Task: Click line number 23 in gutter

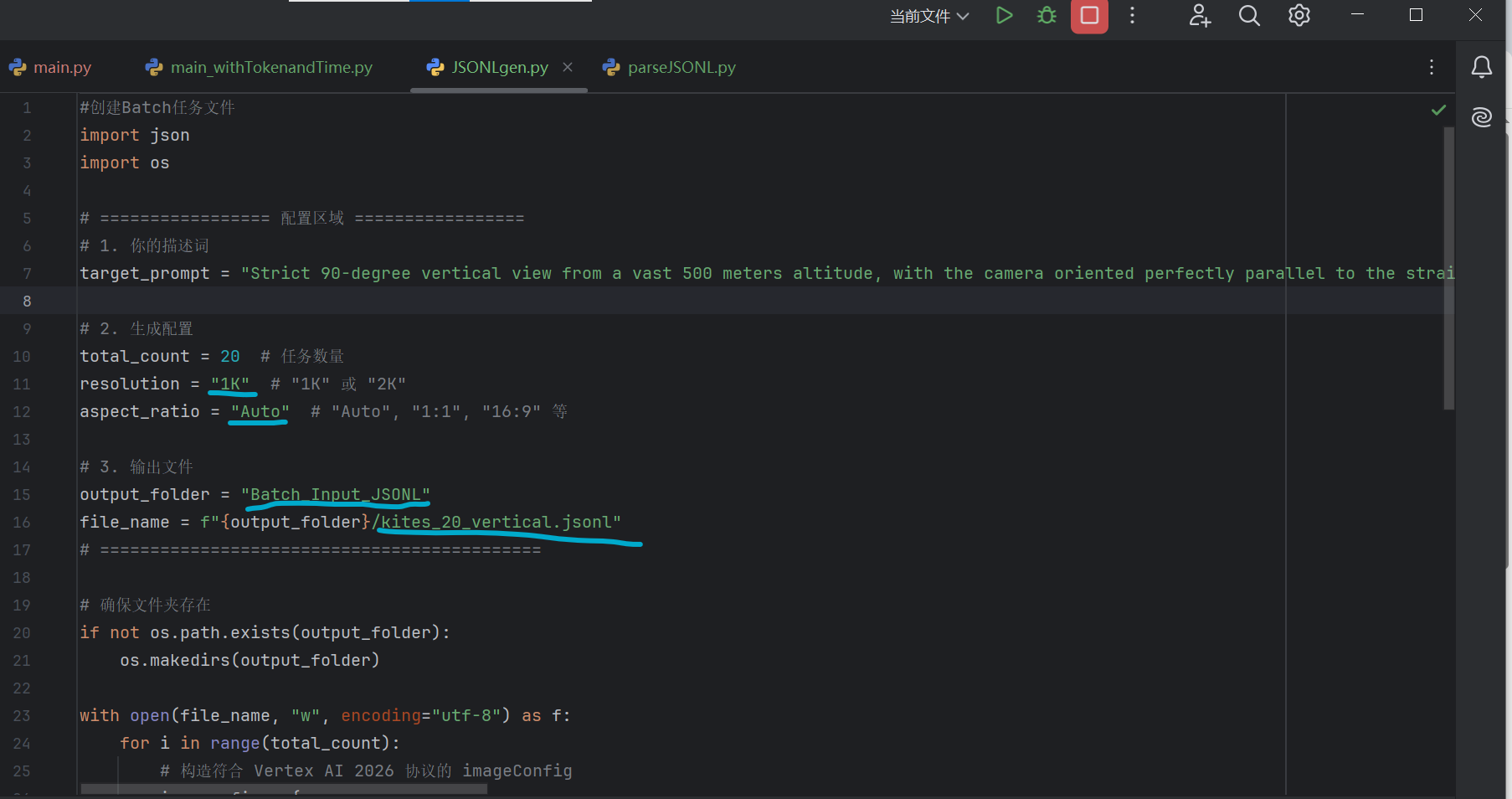Action: pos(22,715)
